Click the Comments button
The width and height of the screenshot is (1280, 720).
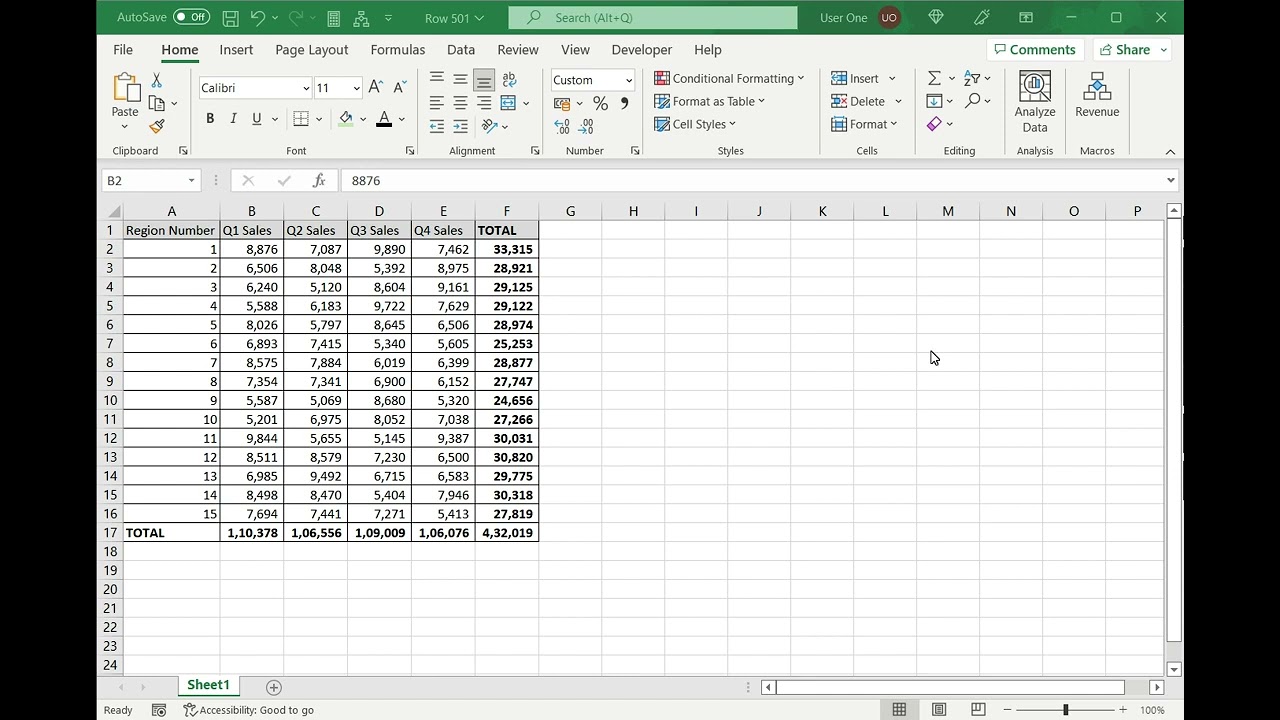pyautogui.click(x=1035, y=50)
